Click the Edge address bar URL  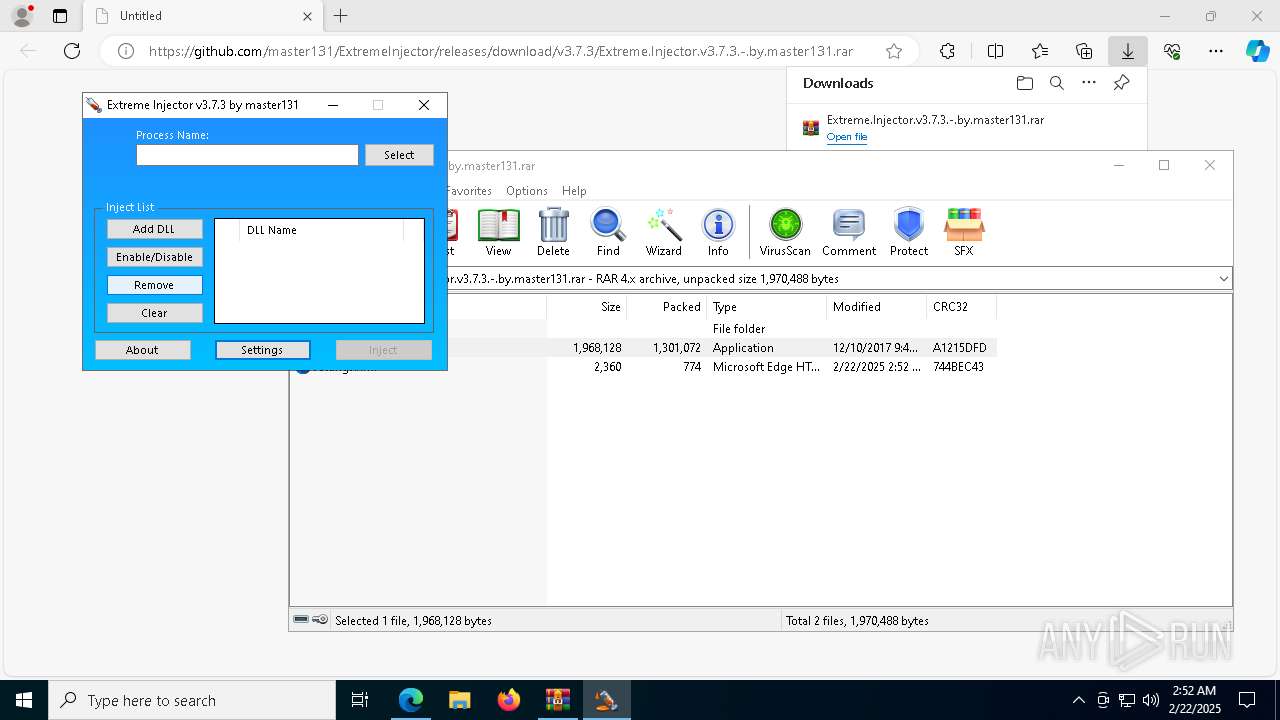click(x=501, y=51)
